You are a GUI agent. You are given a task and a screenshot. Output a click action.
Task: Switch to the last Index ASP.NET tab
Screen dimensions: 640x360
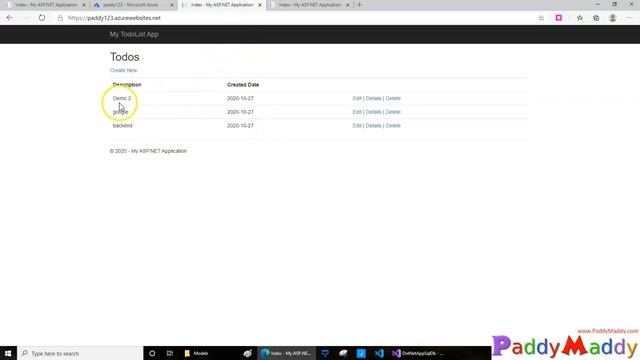(x=310, y=5)
